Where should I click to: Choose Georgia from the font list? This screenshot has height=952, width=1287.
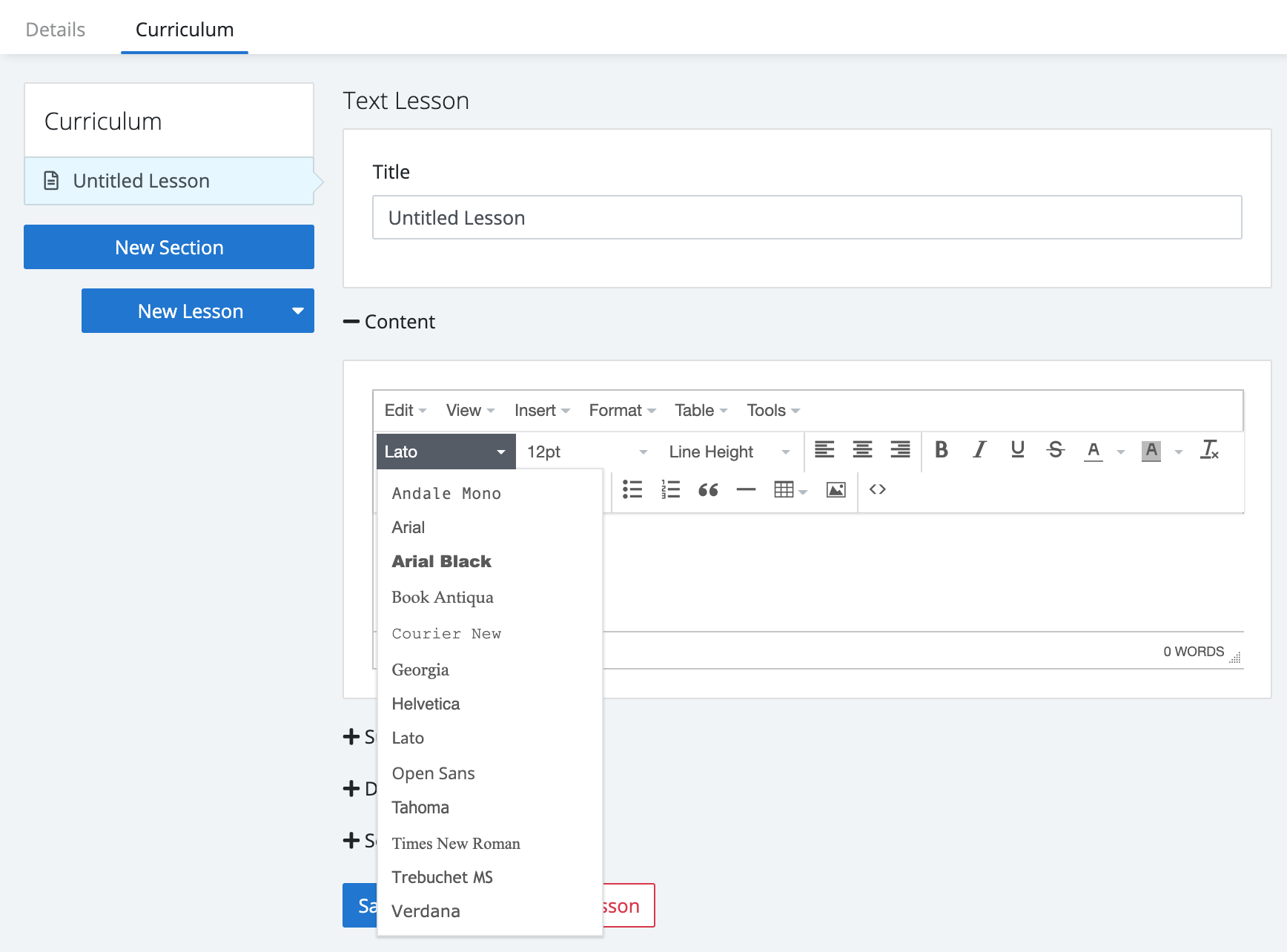point(420,670)
